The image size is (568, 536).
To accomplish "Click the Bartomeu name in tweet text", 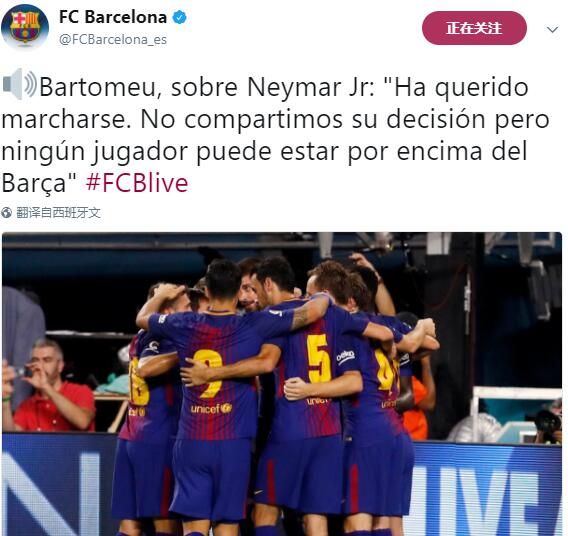I will pyautogui.click(x=100, y=87).
